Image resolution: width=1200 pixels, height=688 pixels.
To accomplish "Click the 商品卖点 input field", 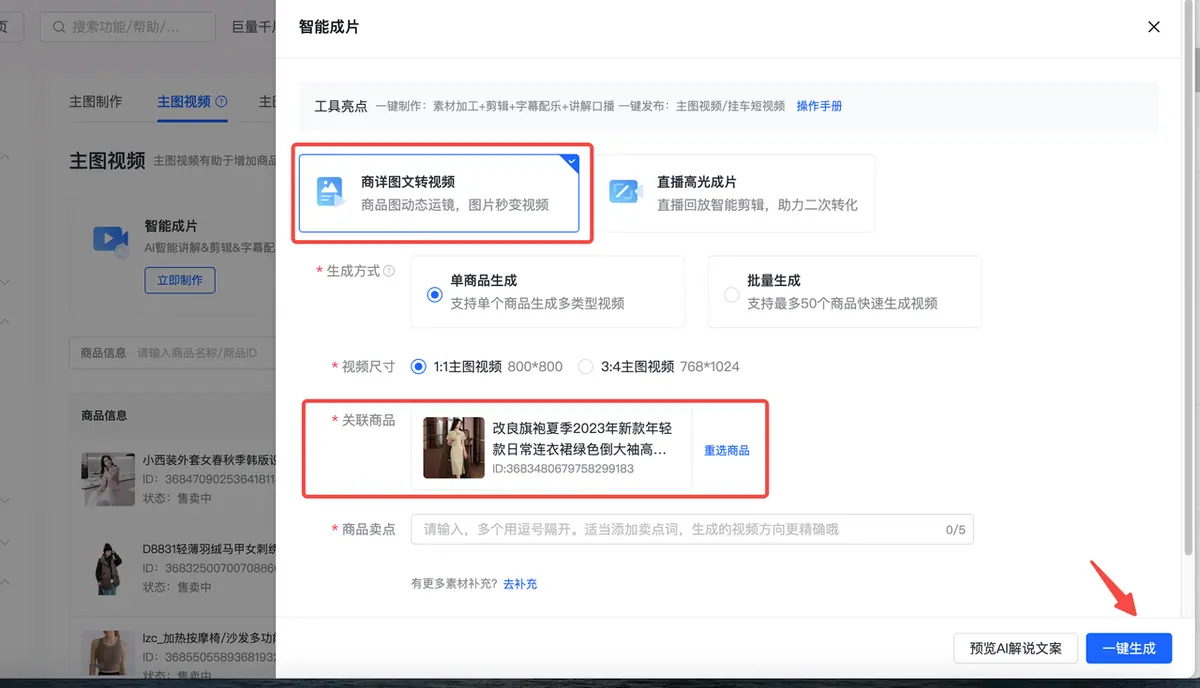I will coord(692,530).
